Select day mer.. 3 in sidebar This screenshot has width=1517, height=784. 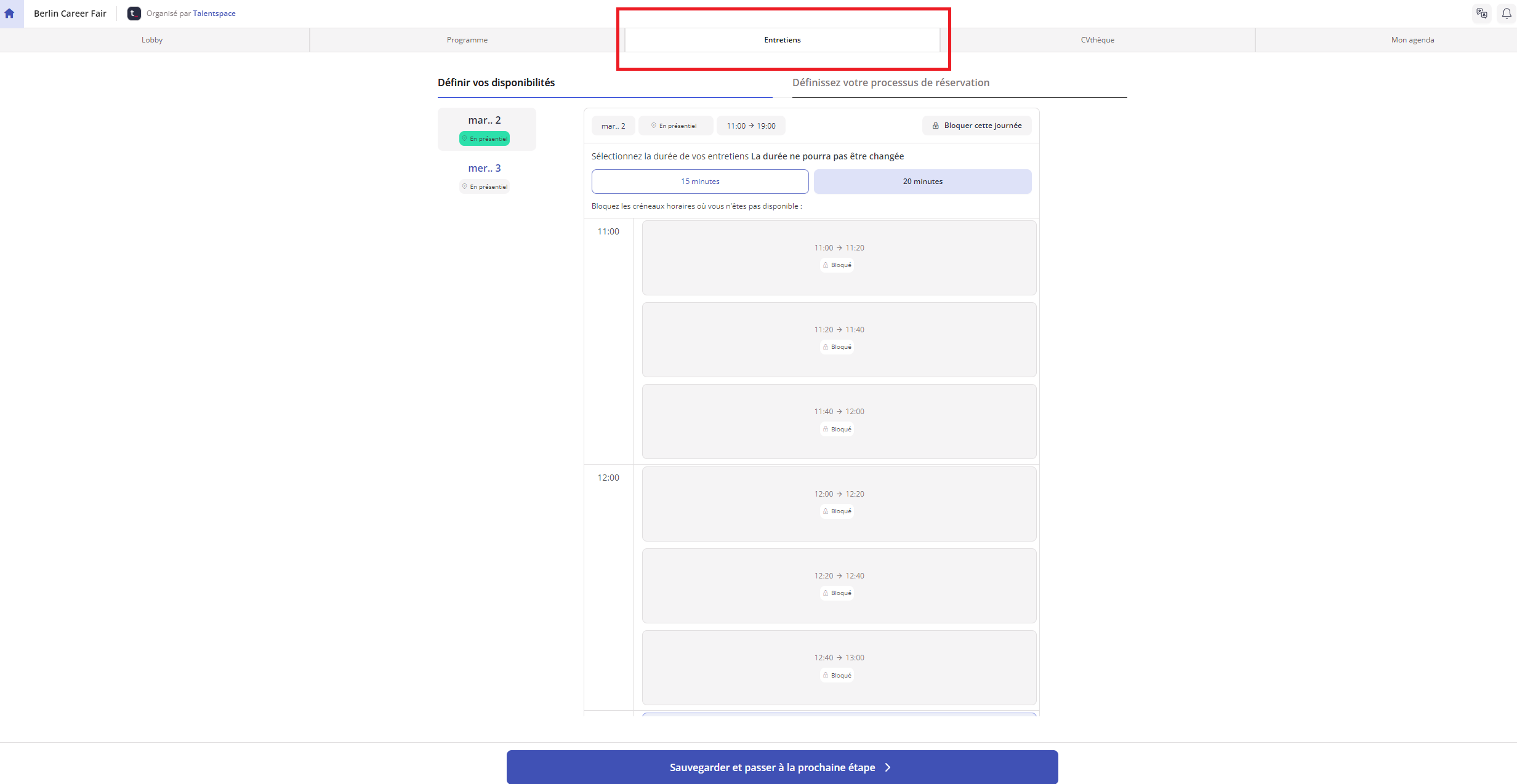coord(485,168)
